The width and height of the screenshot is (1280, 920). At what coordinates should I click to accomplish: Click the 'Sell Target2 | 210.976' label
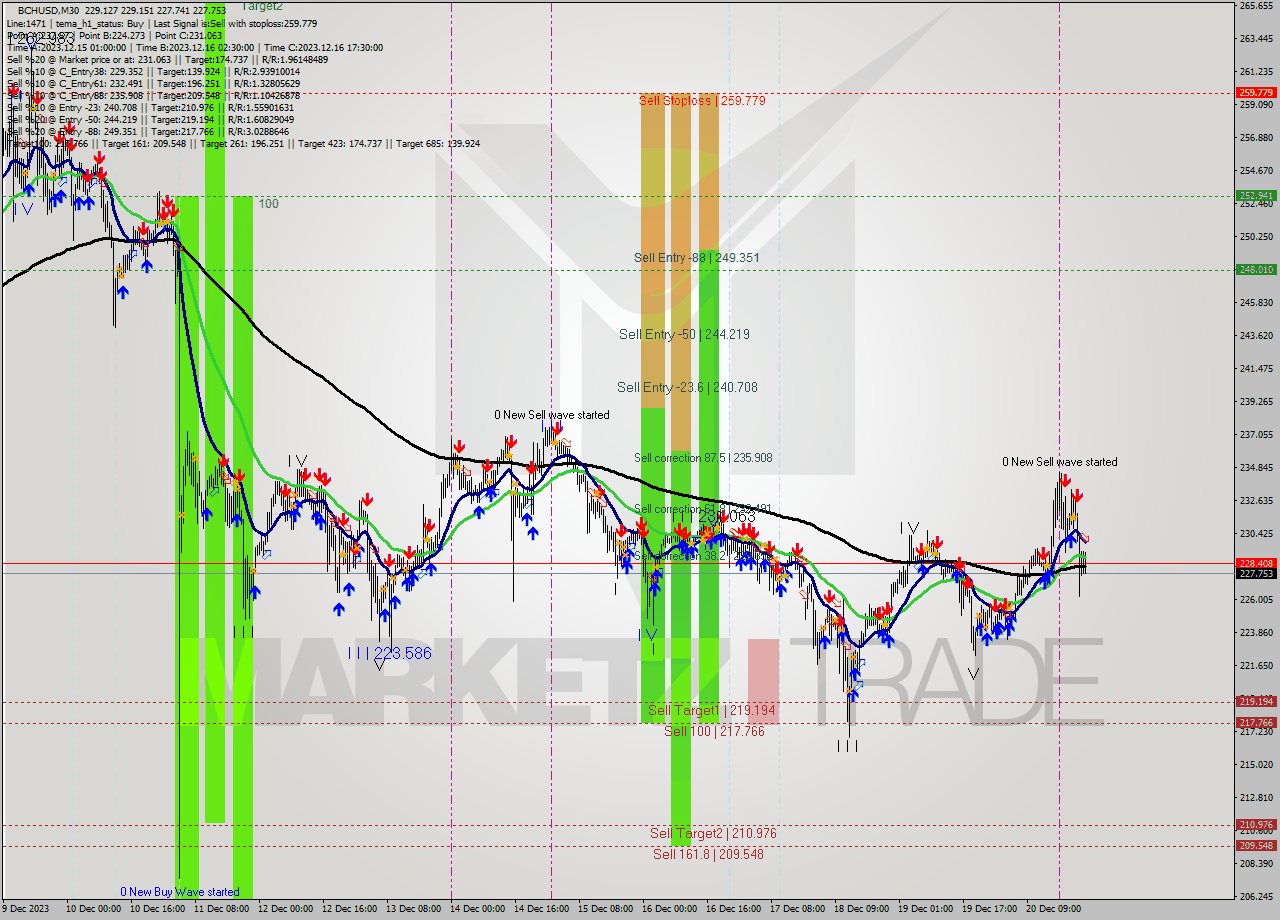tap(713, 834)
